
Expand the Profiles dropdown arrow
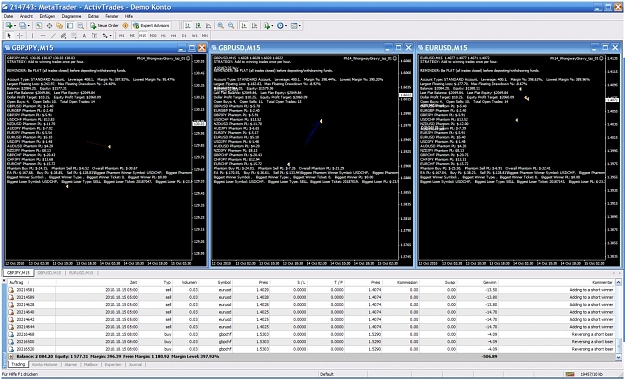pyautogui.click(x=28, y=26)
